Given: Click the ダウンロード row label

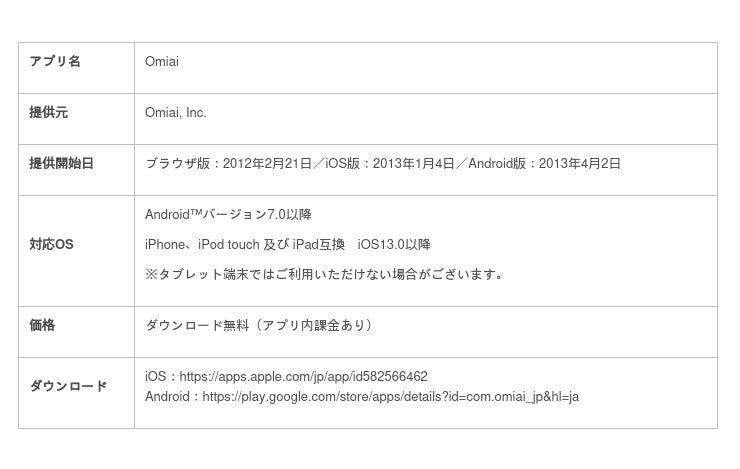Looking at the screenshot, I should [x=68, y=387].
